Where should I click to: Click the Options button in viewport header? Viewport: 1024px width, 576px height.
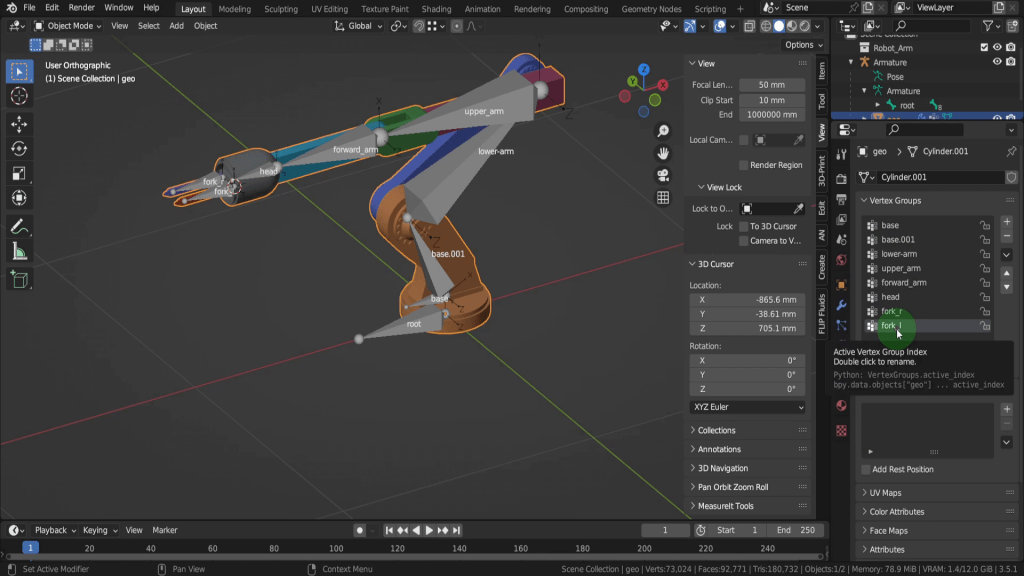tap(803, 45)
